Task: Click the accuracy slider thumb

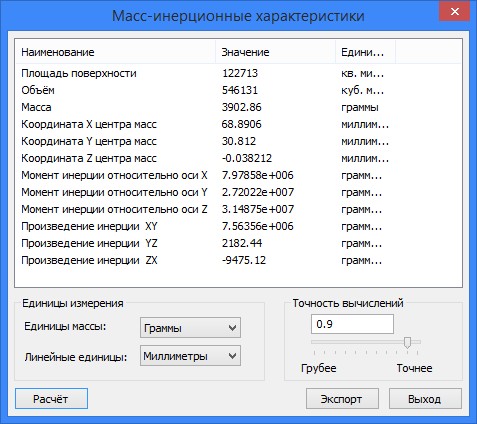Action: tap(407, 342)
